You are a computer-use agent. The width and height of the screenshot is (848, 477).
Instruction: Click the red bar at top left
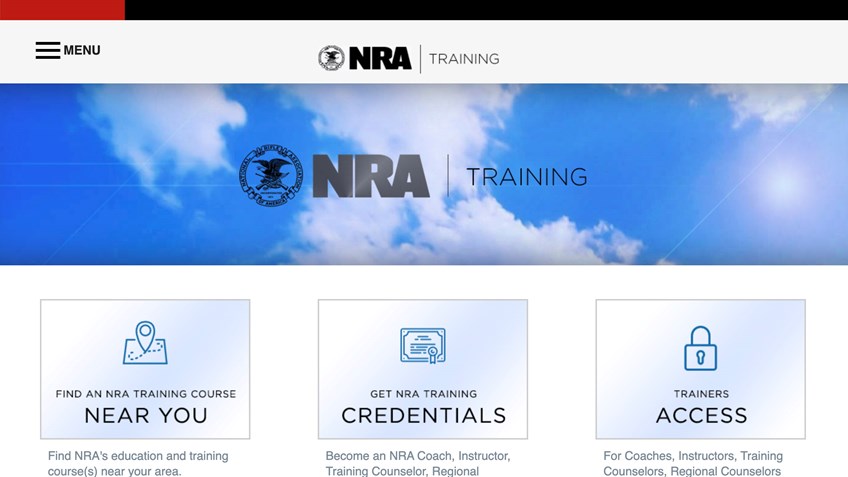(62, 10)
